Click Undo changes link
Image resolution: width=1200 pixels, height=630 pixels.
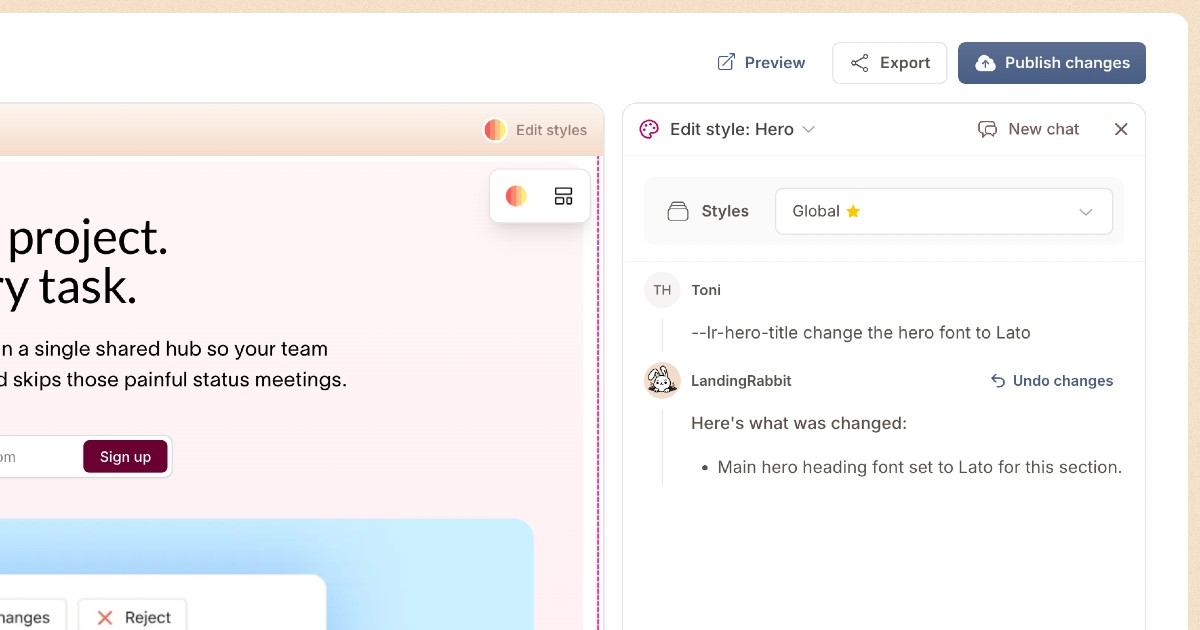1061,381
